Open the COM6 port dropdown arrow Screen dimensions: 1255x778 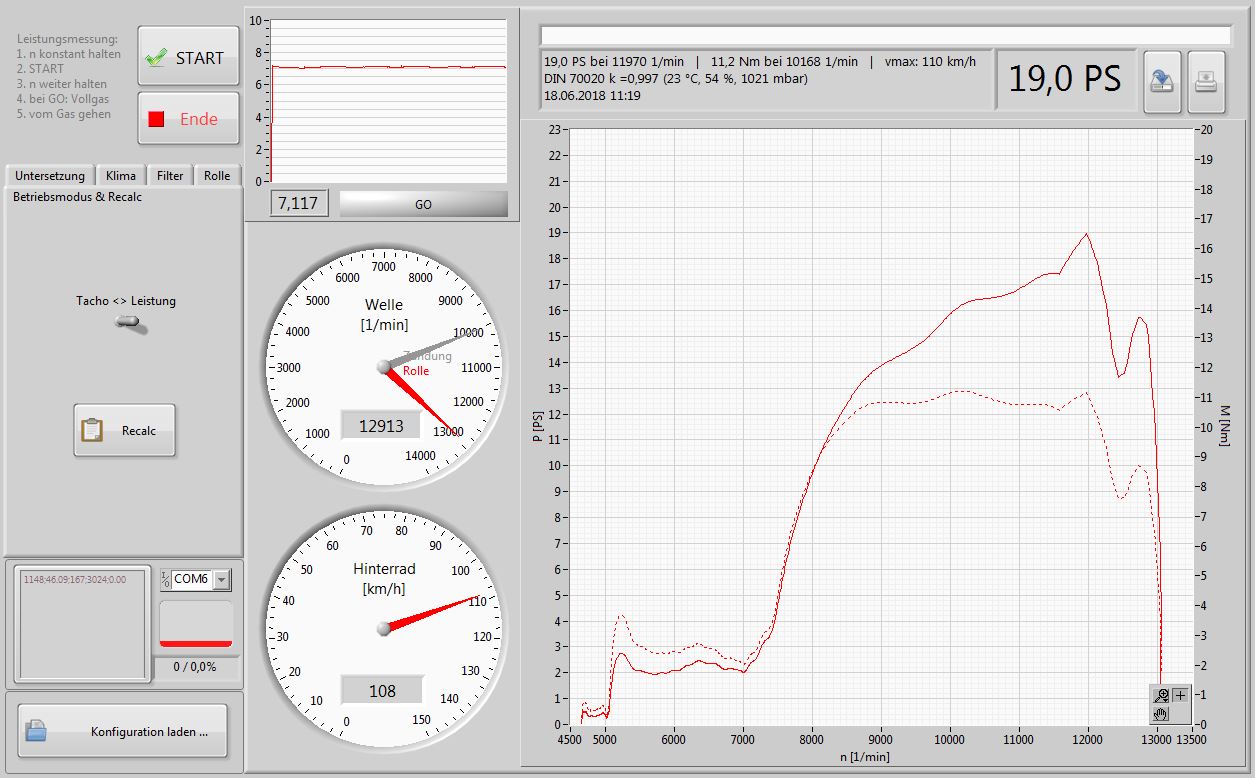(x=222, y=580)
